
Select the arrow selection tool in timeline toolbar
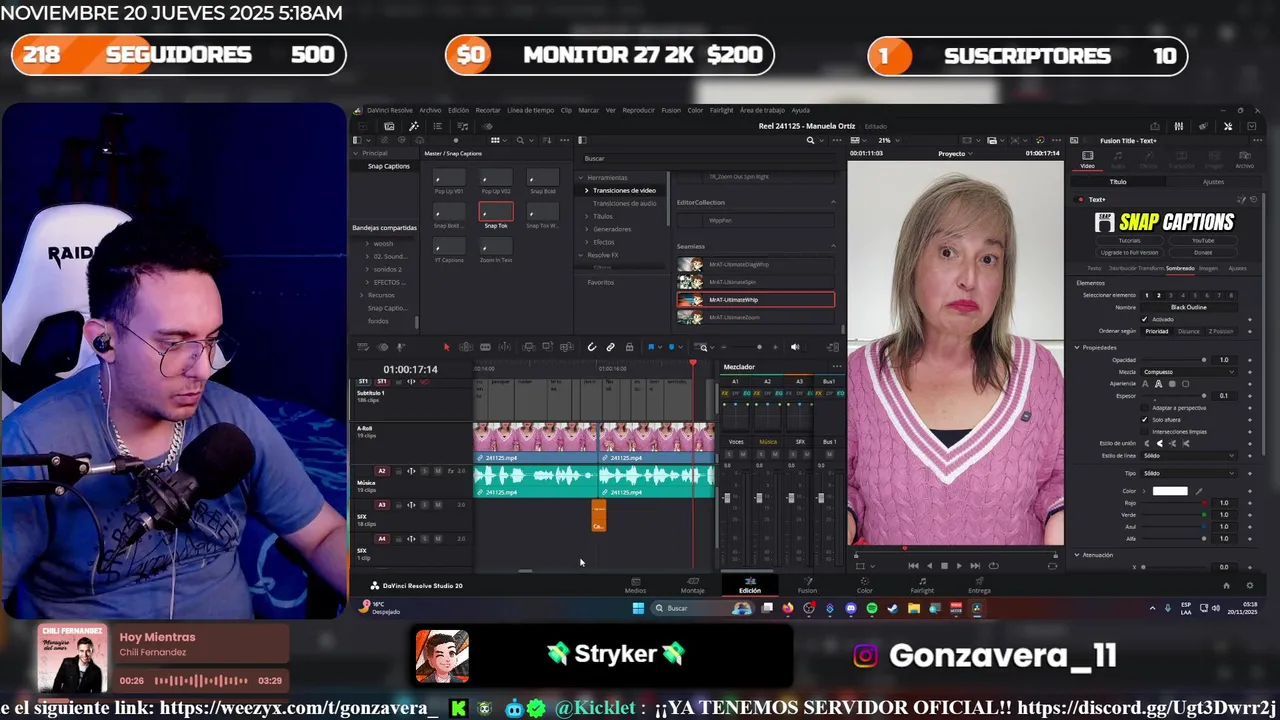[x=446, y=347]
